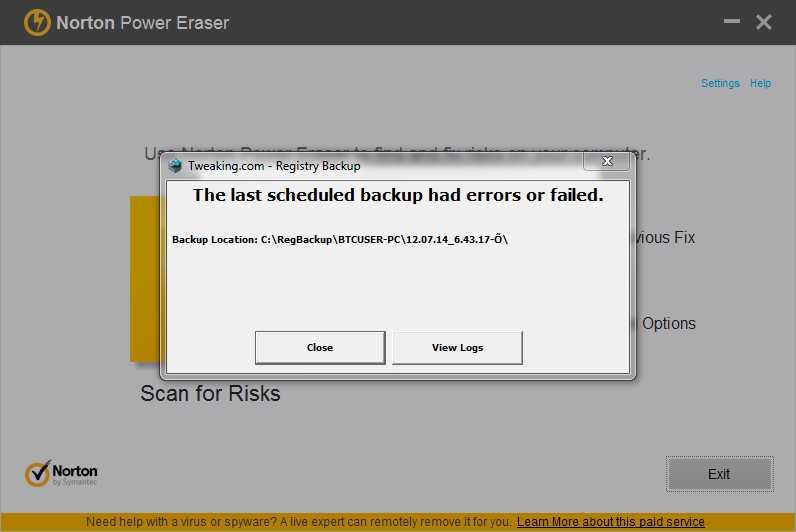
Task: Select the Scan for Risks label
Action: point(210,393)
